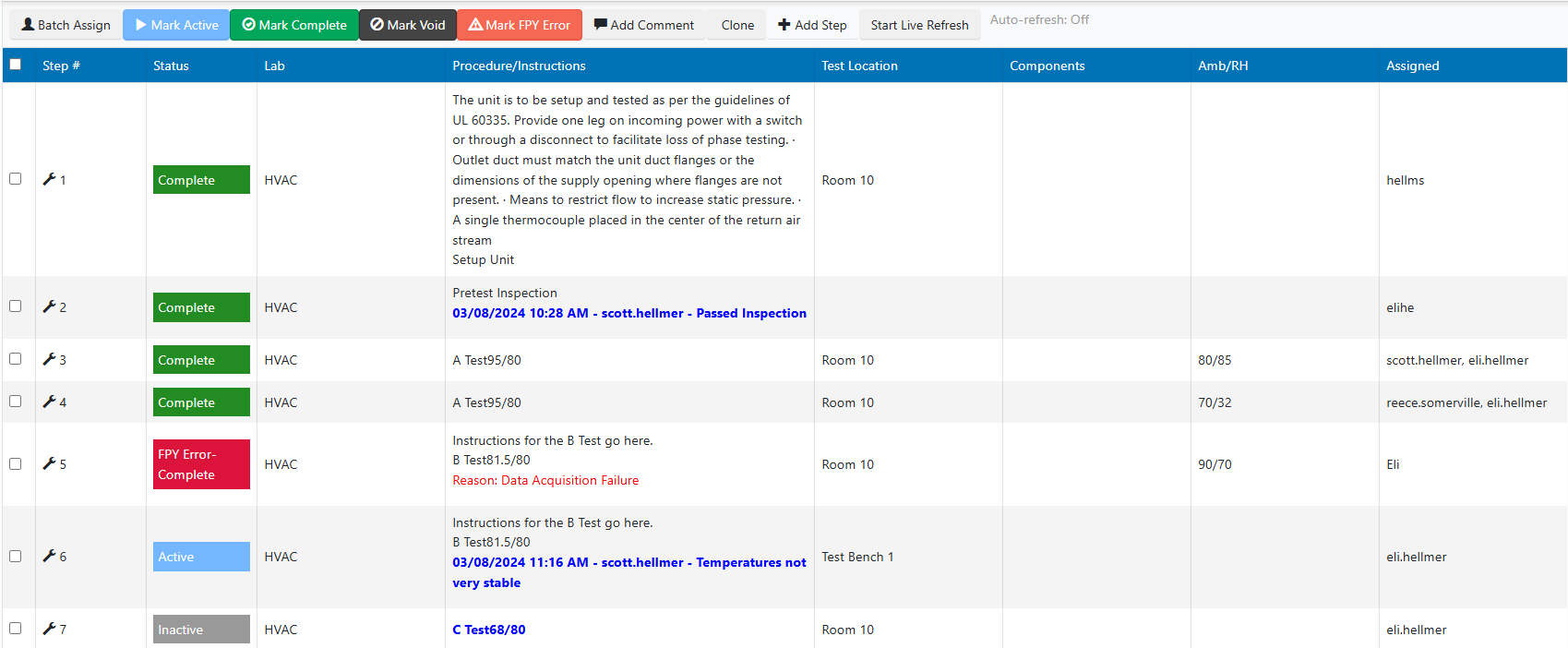1568x648 pixels.
Task: Click Batch Assign with person icon
Action: click(x=66, y=25)
